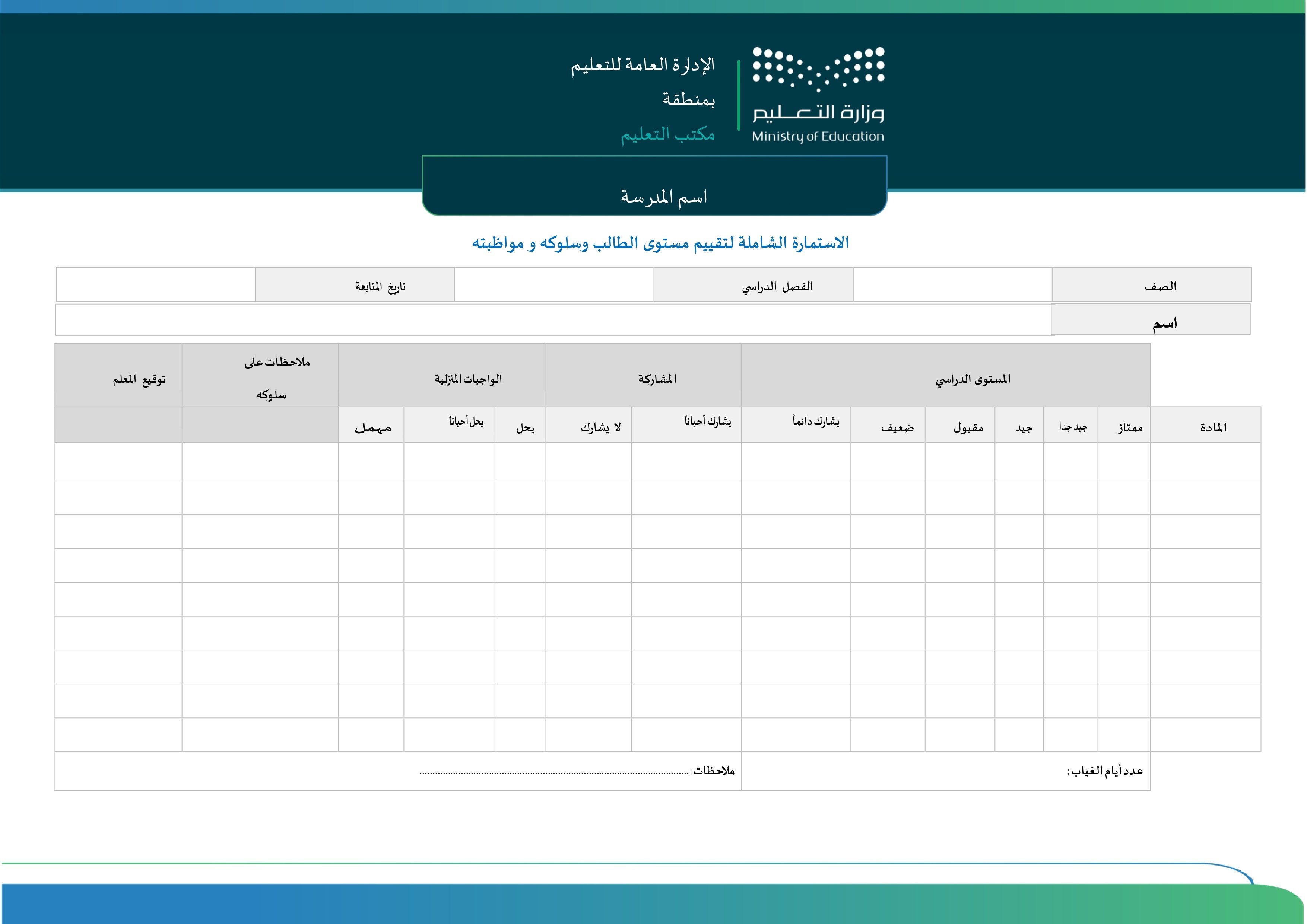This screenshot has height=924, width=1307.
Task: Click the توقيع المعلم header cell
Action: (x=139, y=379)
